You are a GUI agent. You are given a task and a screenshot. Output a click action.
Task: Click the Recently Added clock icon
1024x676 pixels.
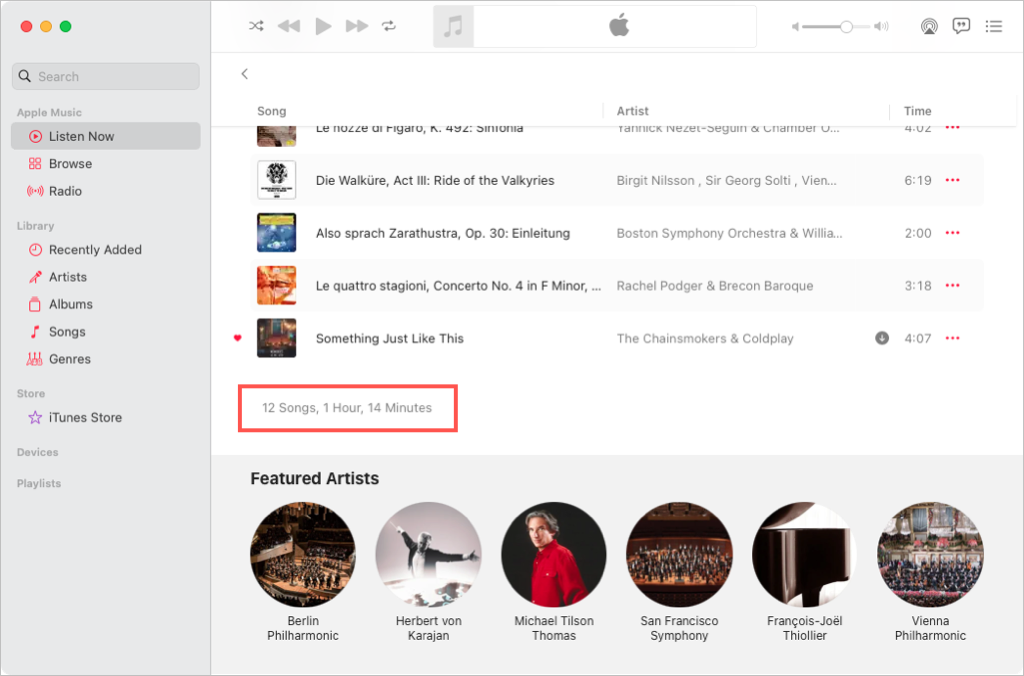click(35, 250)
